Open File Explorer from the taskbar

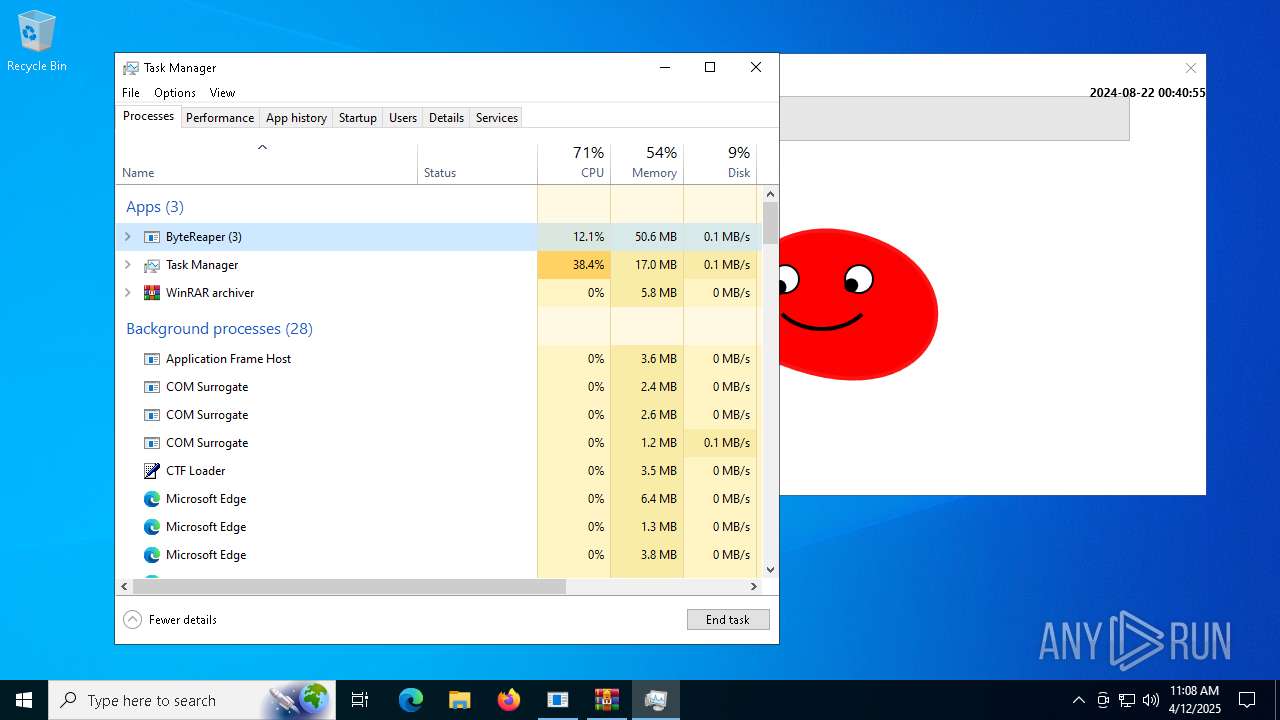tap(459, 700)
